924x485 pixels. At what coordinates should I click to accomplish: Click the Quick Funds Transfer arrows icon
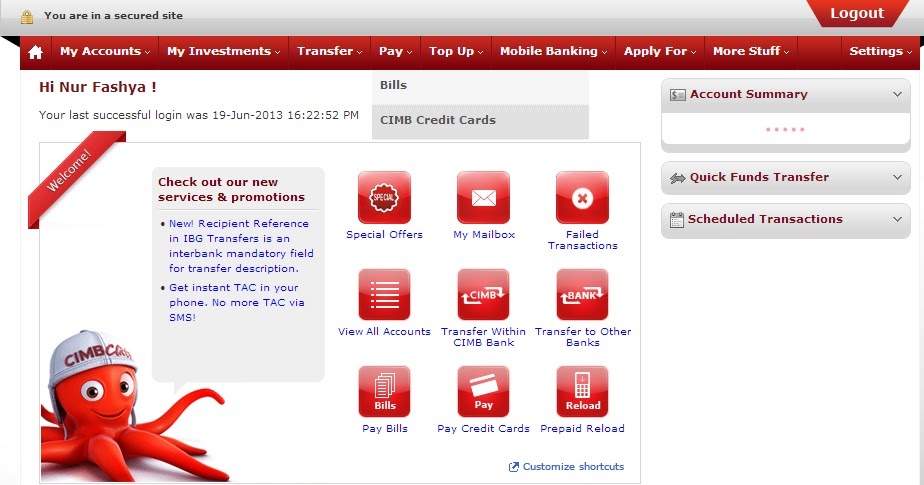(x=678, y=178)
